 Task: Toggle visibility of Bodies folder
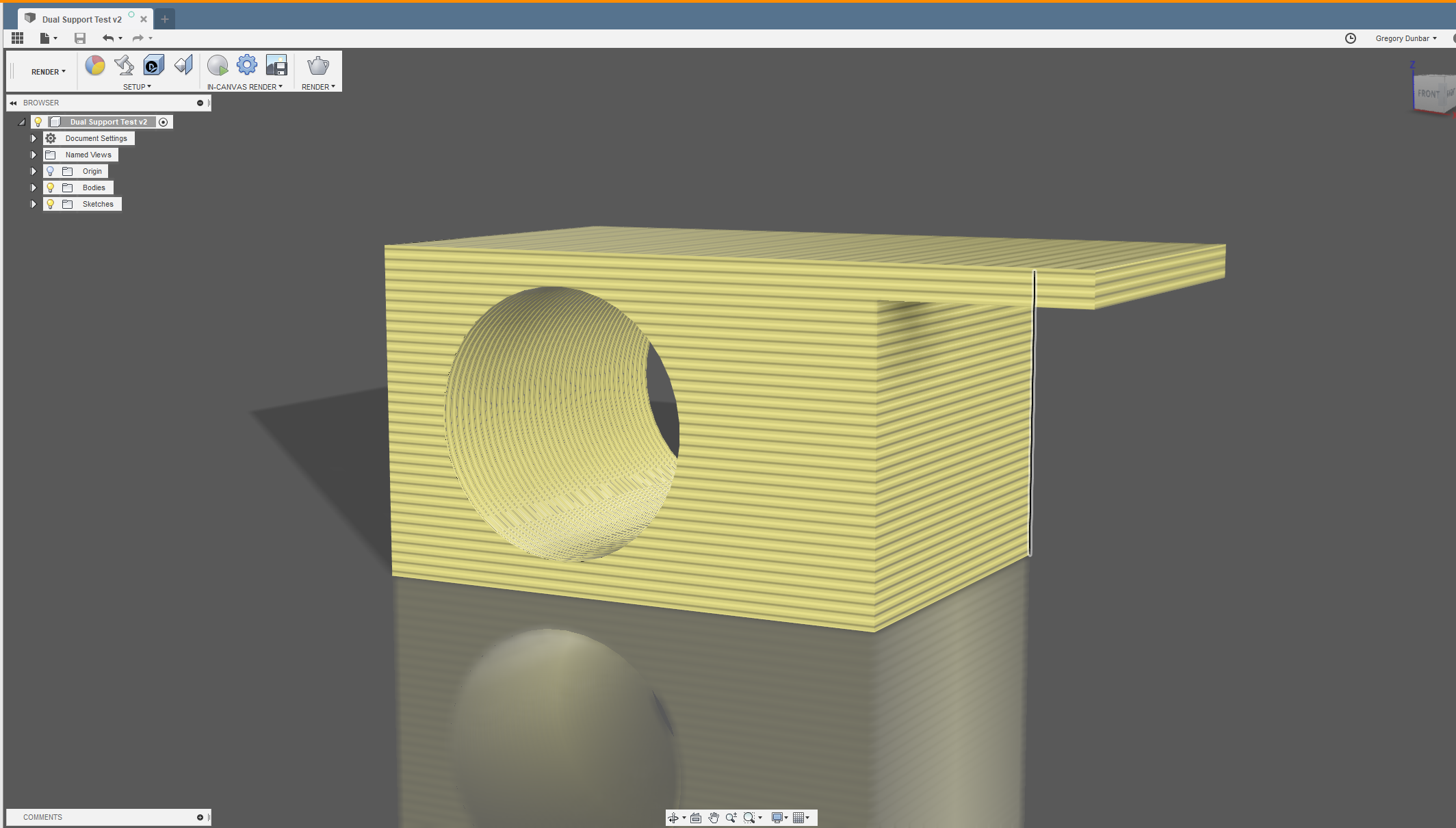pos(51,187)
